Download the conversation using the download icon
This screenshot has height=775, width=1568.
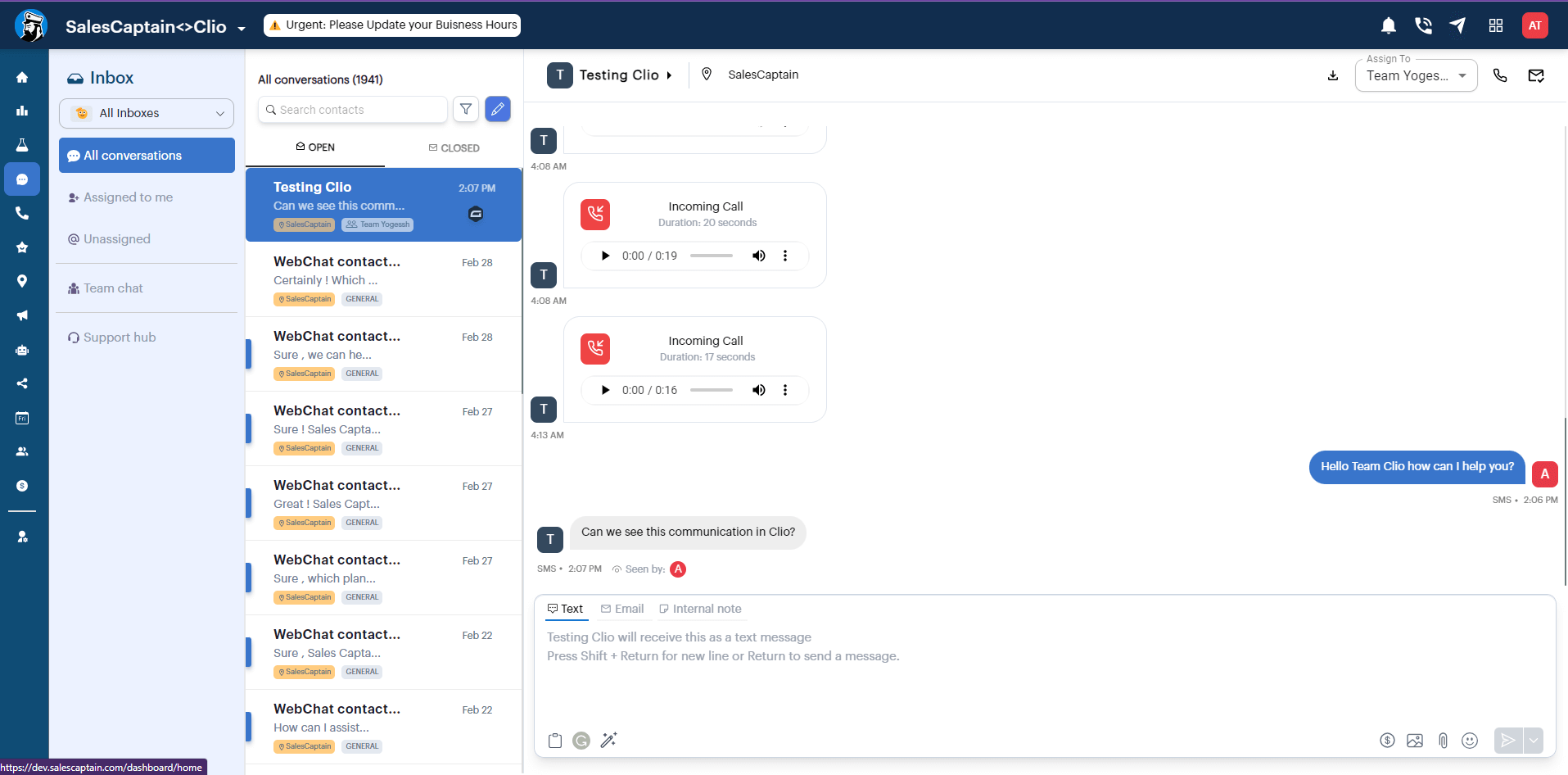[1333, 75]
